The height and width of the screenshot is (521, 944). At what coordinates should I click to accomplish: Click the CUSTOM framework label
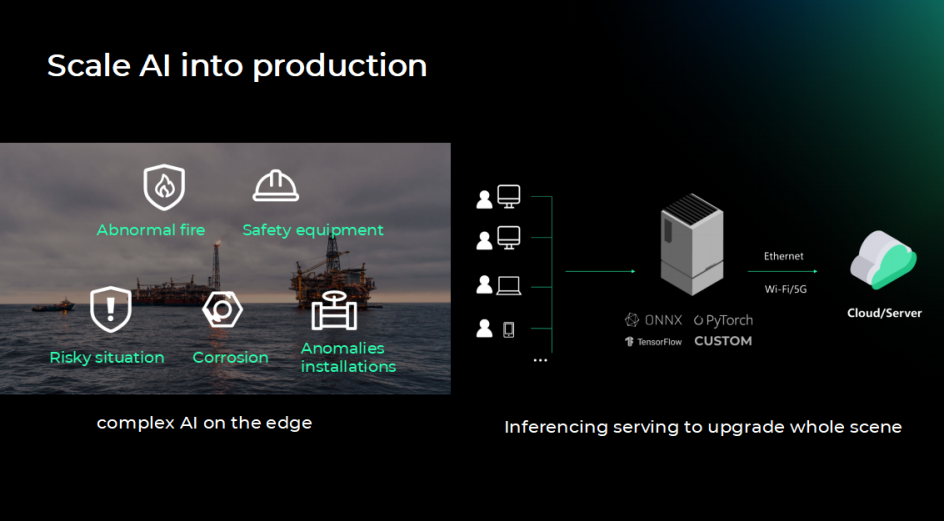click(722, 341)
